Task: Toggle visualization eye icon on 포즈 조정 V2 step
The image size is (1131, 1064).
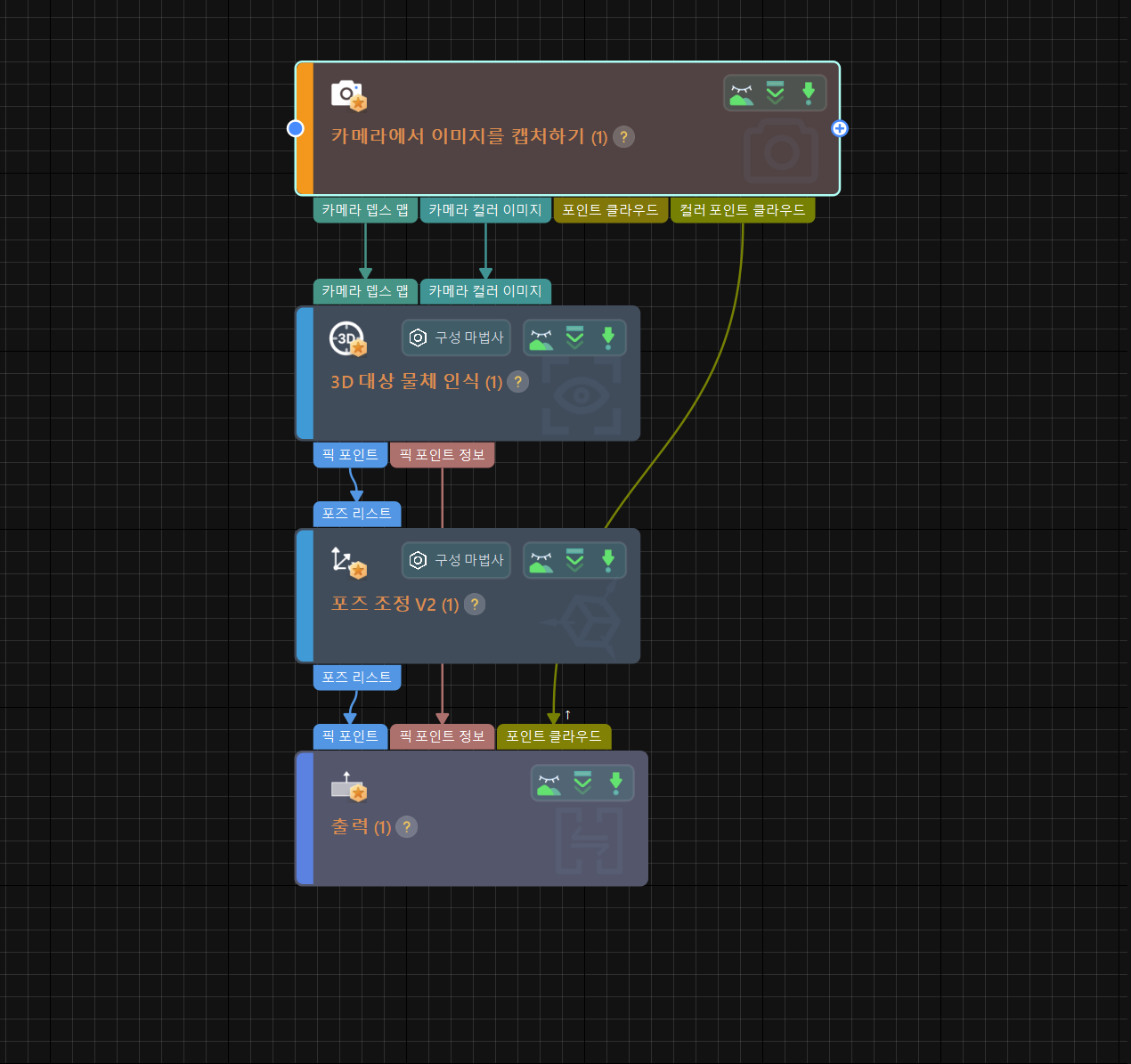Action: tap(541, 561)
